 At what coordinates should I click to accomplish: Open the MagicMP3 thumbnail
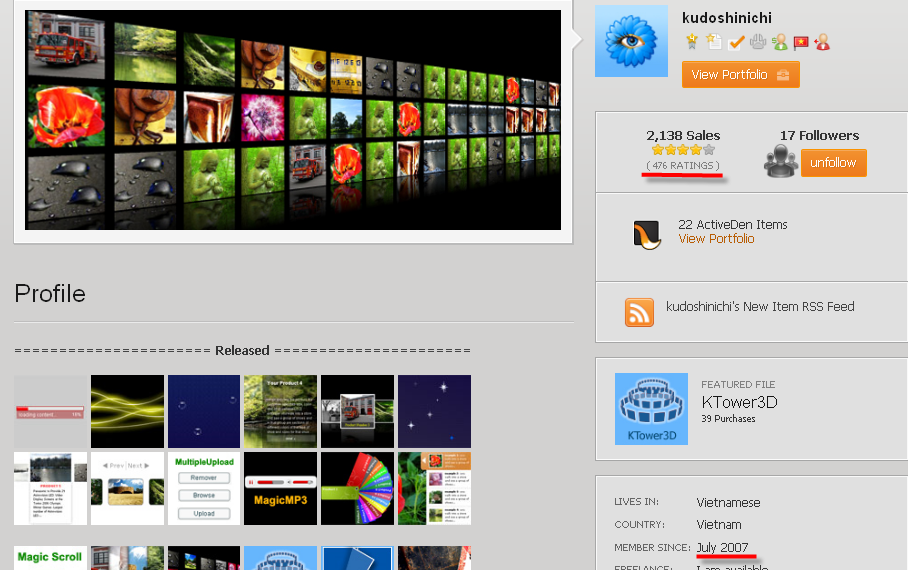[280, 488]
